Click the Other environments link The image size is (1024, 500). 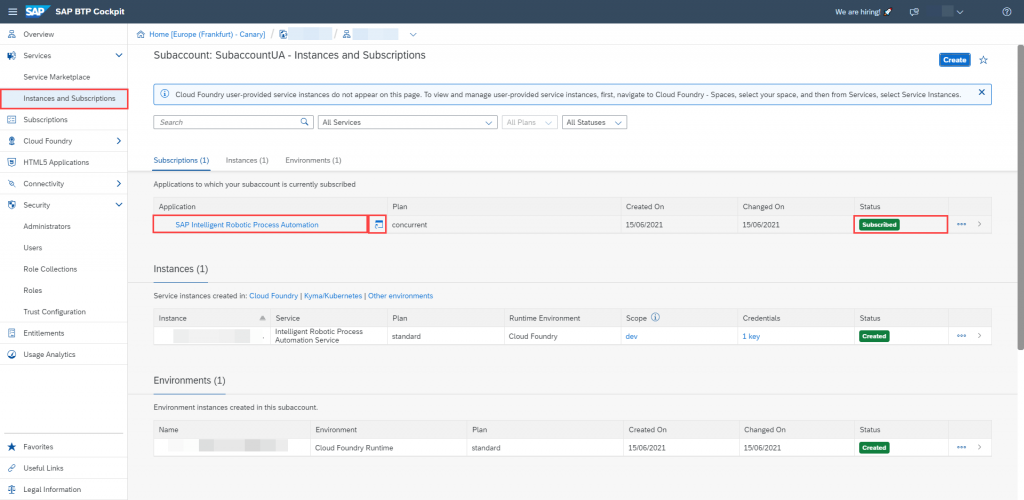click(x=400, y=296)
